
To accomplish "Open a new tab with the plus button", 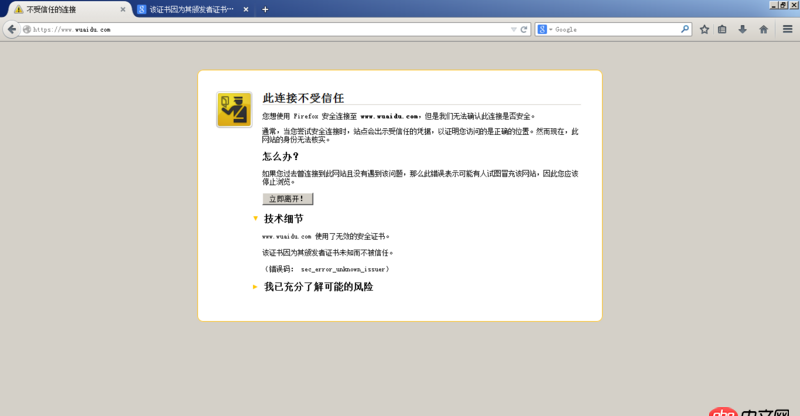I will (x=265, y=9).
